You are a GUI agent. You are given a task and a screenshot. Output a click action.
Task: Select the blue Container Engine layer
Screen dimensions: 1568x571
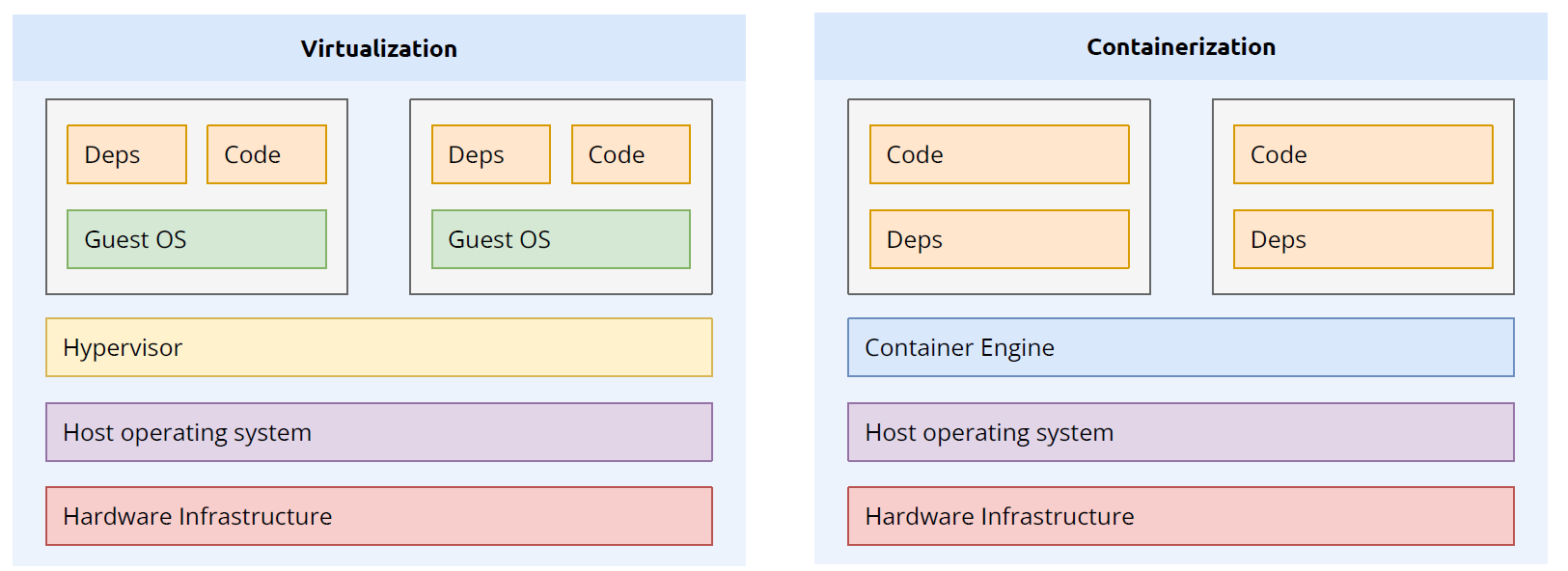[x=1180, y=347]
